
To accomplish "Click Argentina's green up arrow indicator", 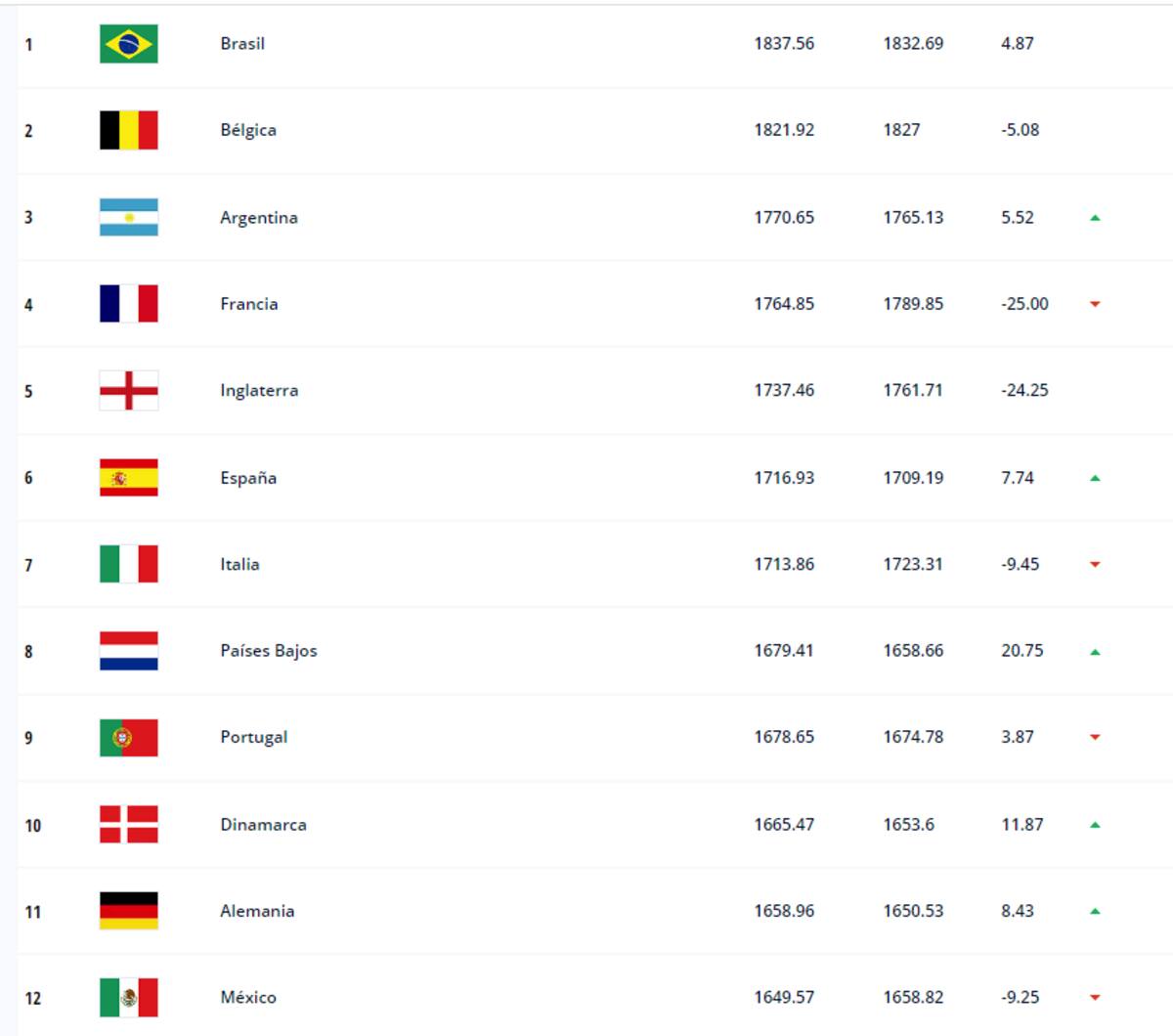I will pos(1095,218).
